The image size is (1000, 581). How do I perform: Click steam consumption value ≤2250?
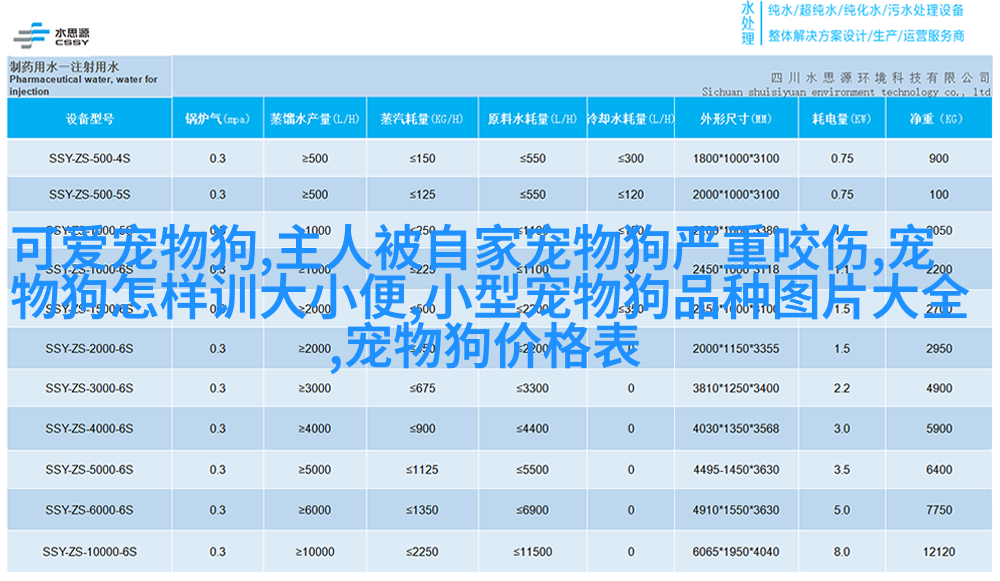[x=422, y=552]
